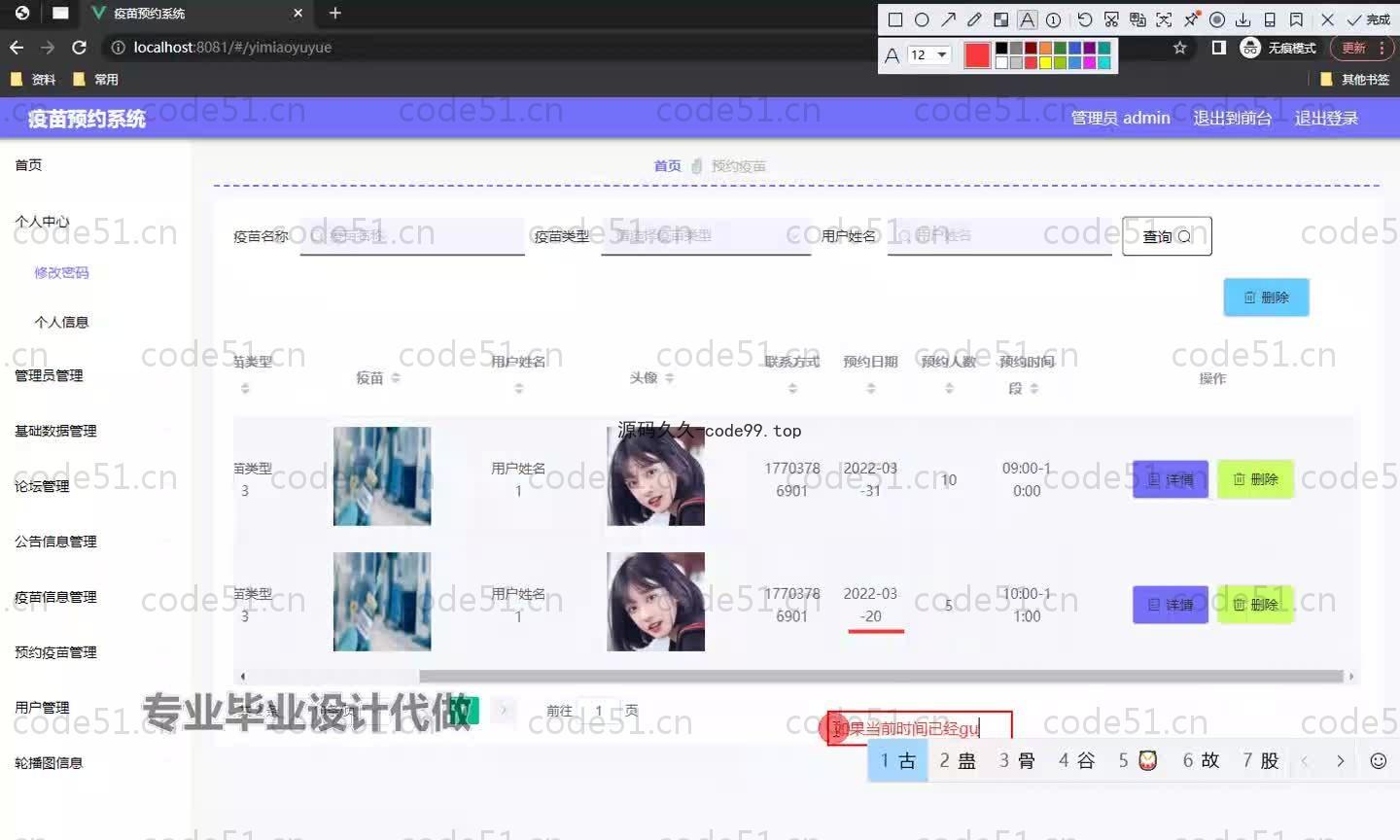Image resolution: width=1400 pixels, height=840 pixels.
Task: Undo the last annotation
Action: coord(1085,19)
